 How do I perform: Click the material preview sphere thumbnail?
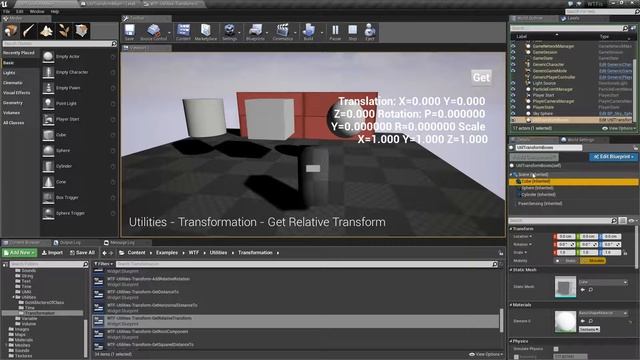tap(565, 321)
